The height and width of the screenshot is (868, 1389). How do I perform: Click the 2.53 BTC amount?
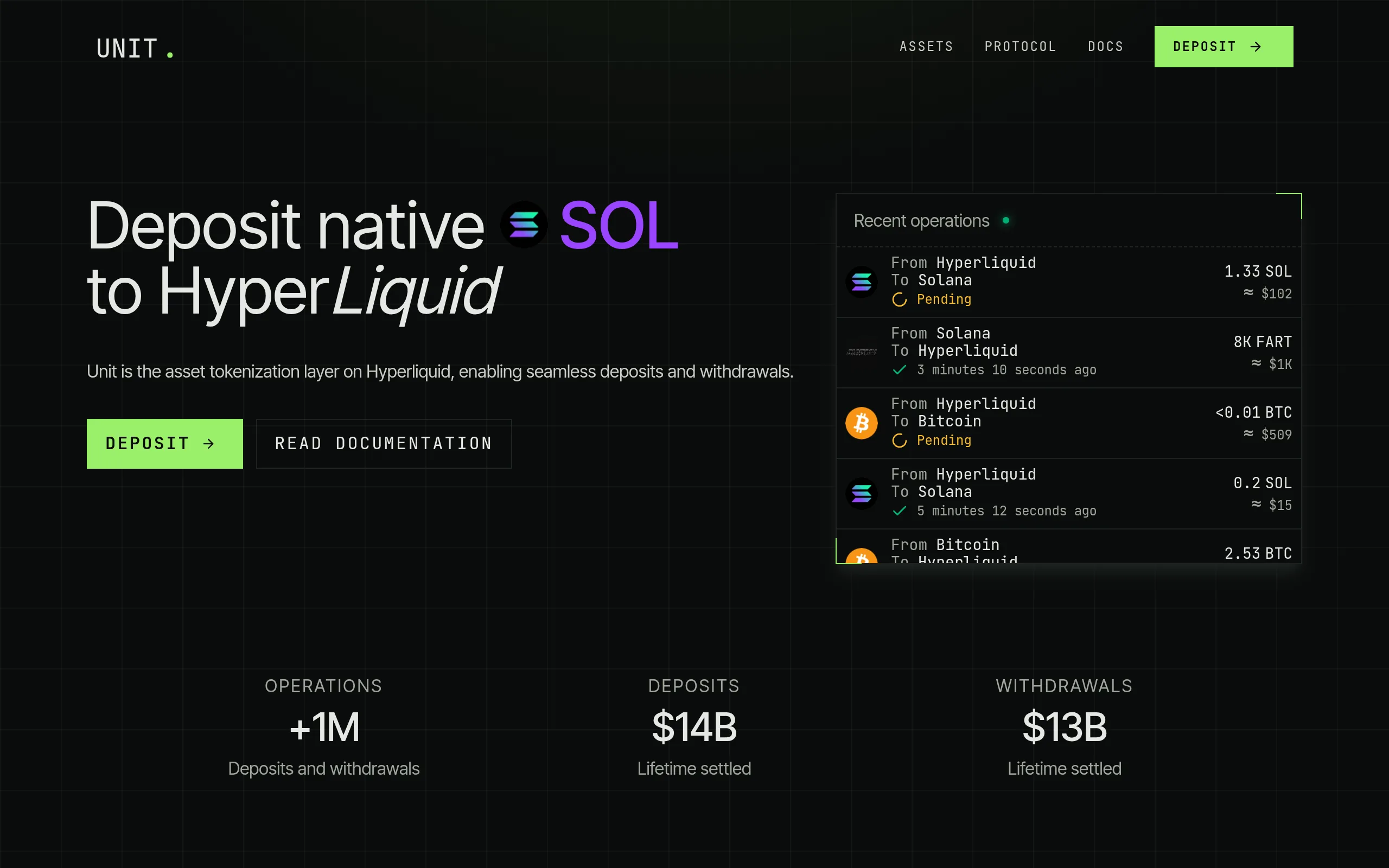pyautogui.click(x=1258, y=554)
